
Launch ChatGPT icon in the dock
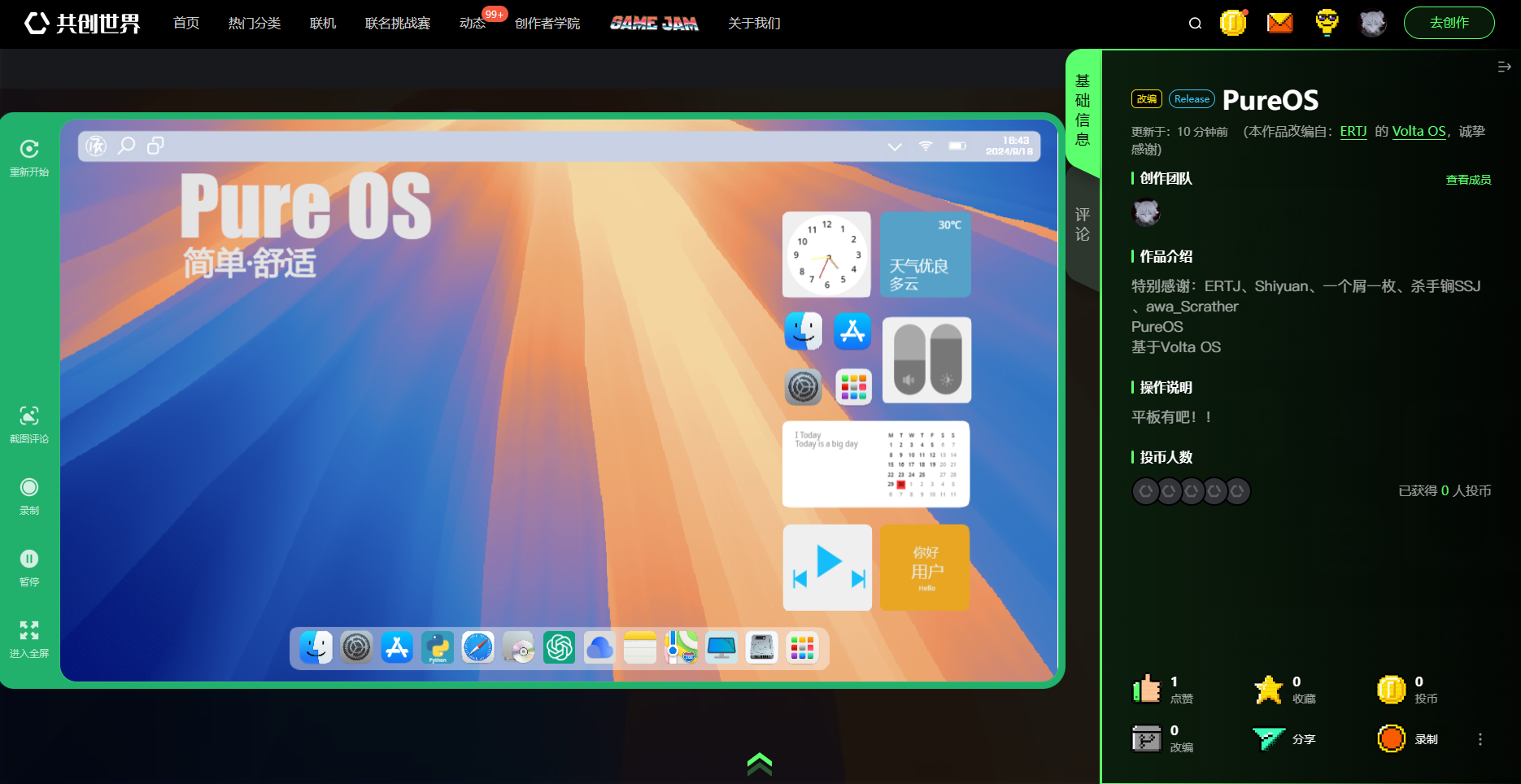pyautogui.click(x=559, y=647)
